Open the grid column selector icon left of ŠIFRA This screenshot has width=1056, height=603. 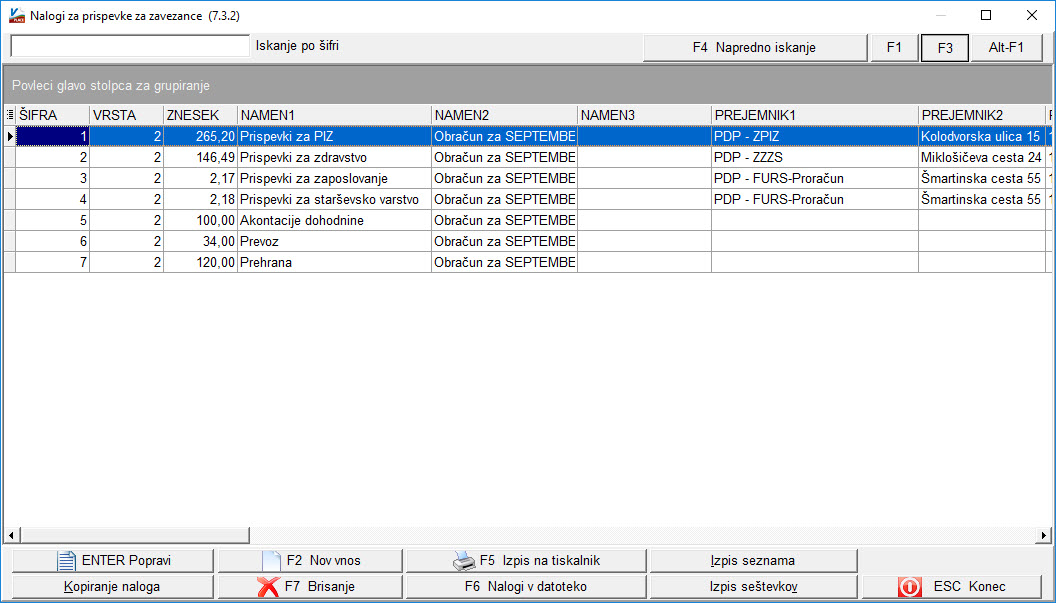(x=9, y=115)
